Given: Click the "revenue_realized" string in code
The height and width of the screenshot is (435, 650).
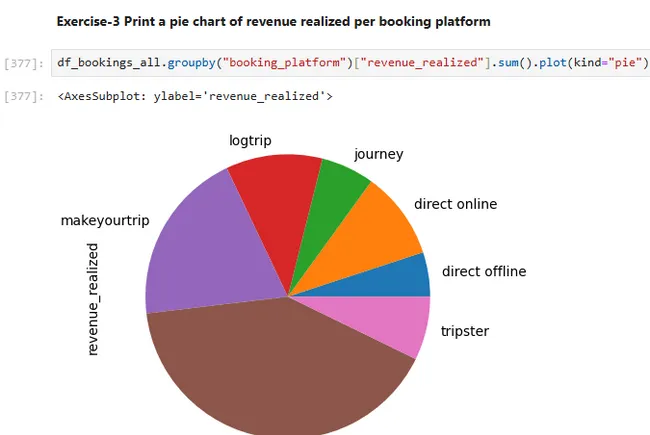Looking at the screenshot, I should pyautogui.click(x=422, y=63).
